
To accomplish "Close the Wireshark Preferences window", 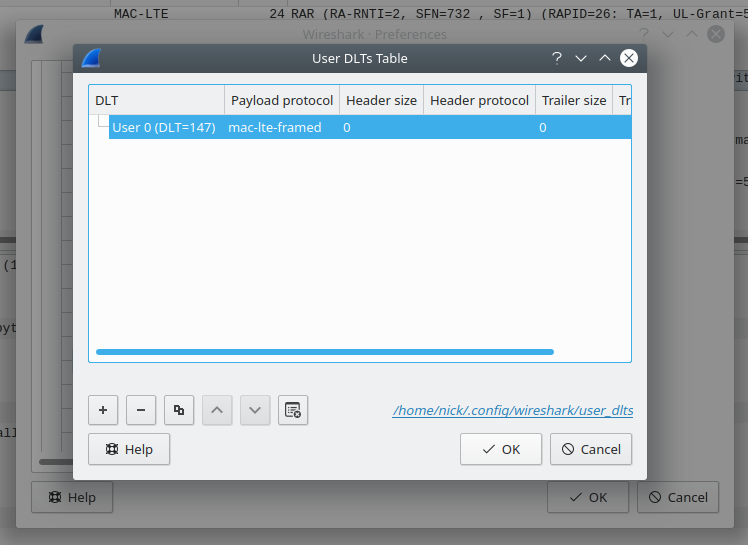I will tap(716, 34).
